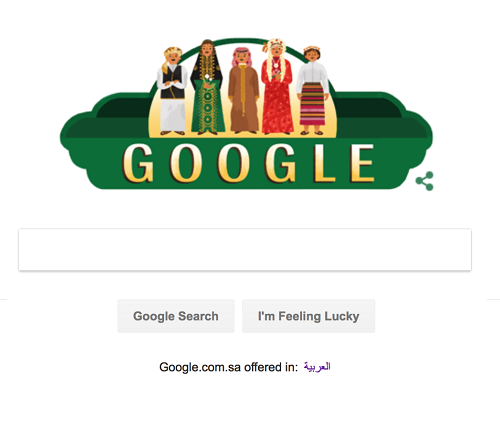Focus the empty Google search box
The height and width of the screenshot is (423, 500).
[245, 249]
